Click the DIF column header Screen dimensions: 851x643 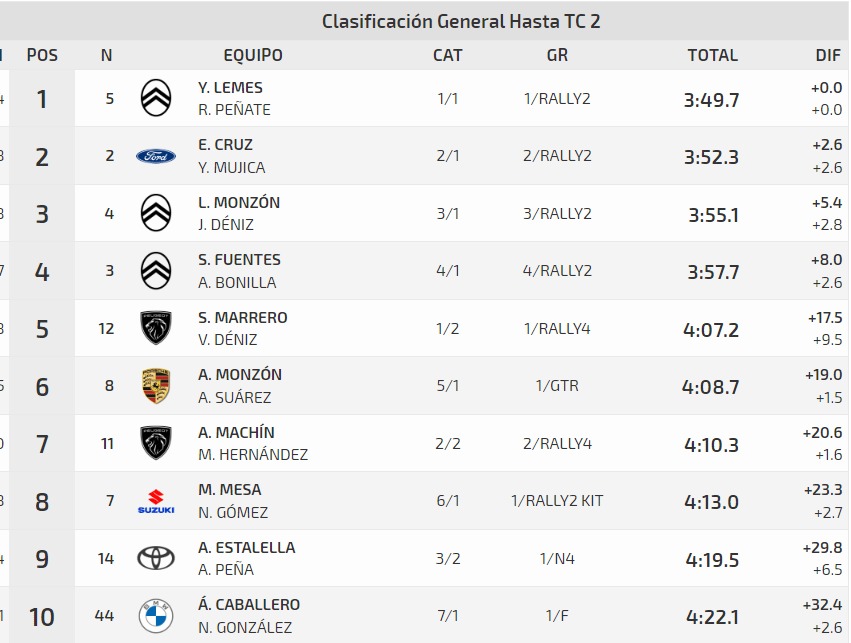point(829,56)
